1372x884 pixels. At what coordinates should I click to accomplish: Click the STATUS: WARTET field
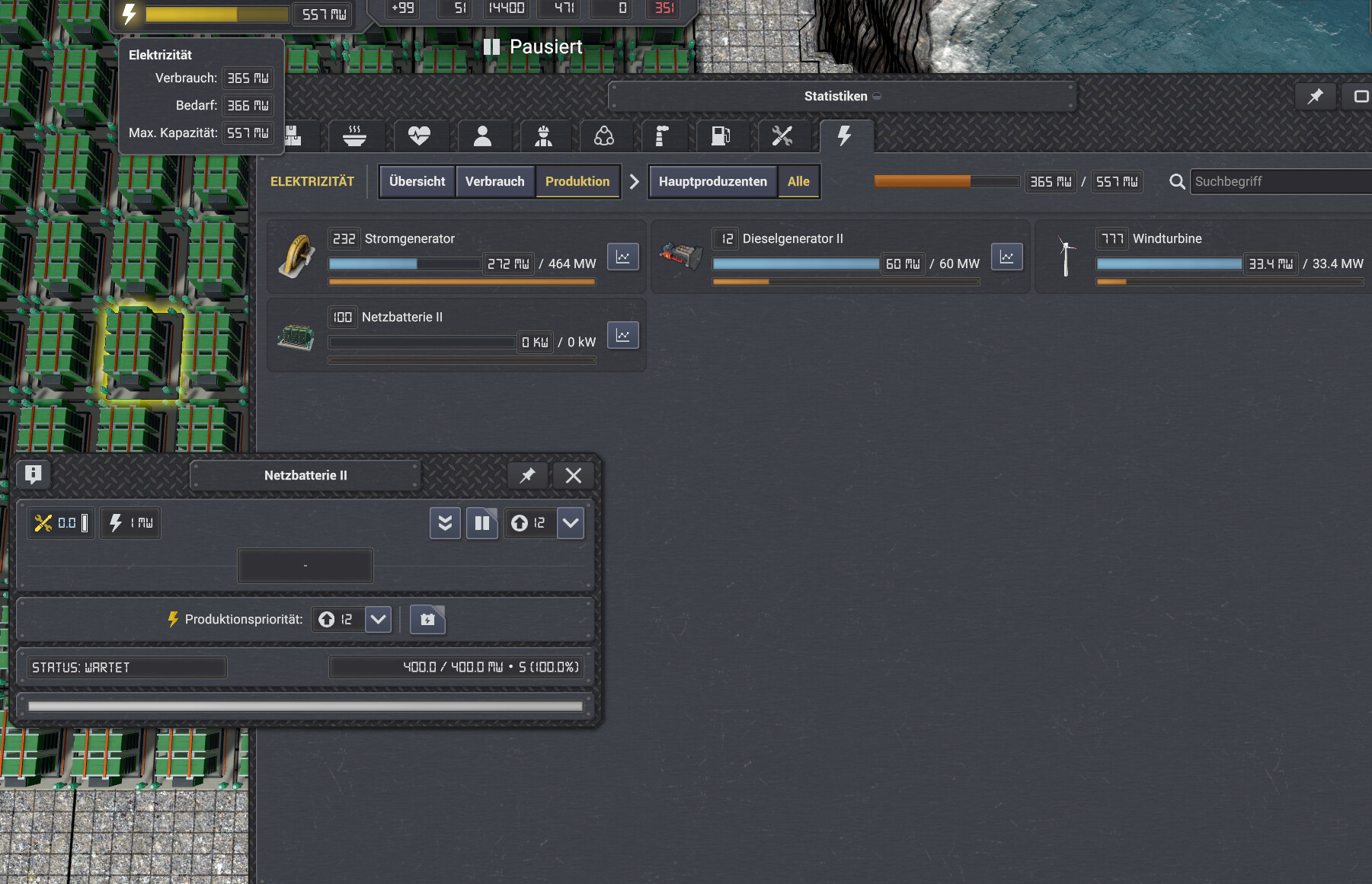tap(127, 667)
